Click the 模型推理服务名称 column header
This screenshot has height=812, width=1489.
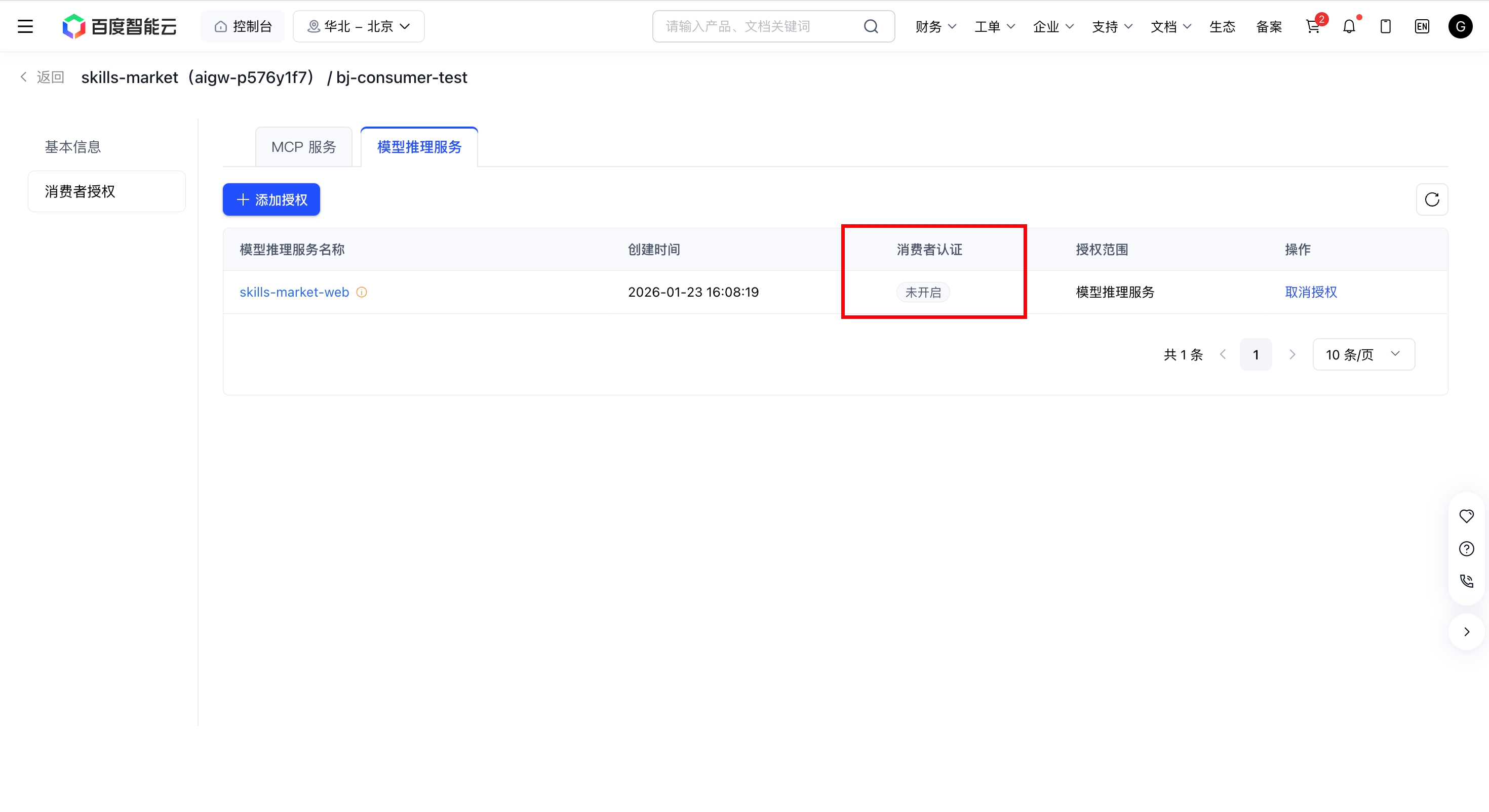click(x=292, y=250)
